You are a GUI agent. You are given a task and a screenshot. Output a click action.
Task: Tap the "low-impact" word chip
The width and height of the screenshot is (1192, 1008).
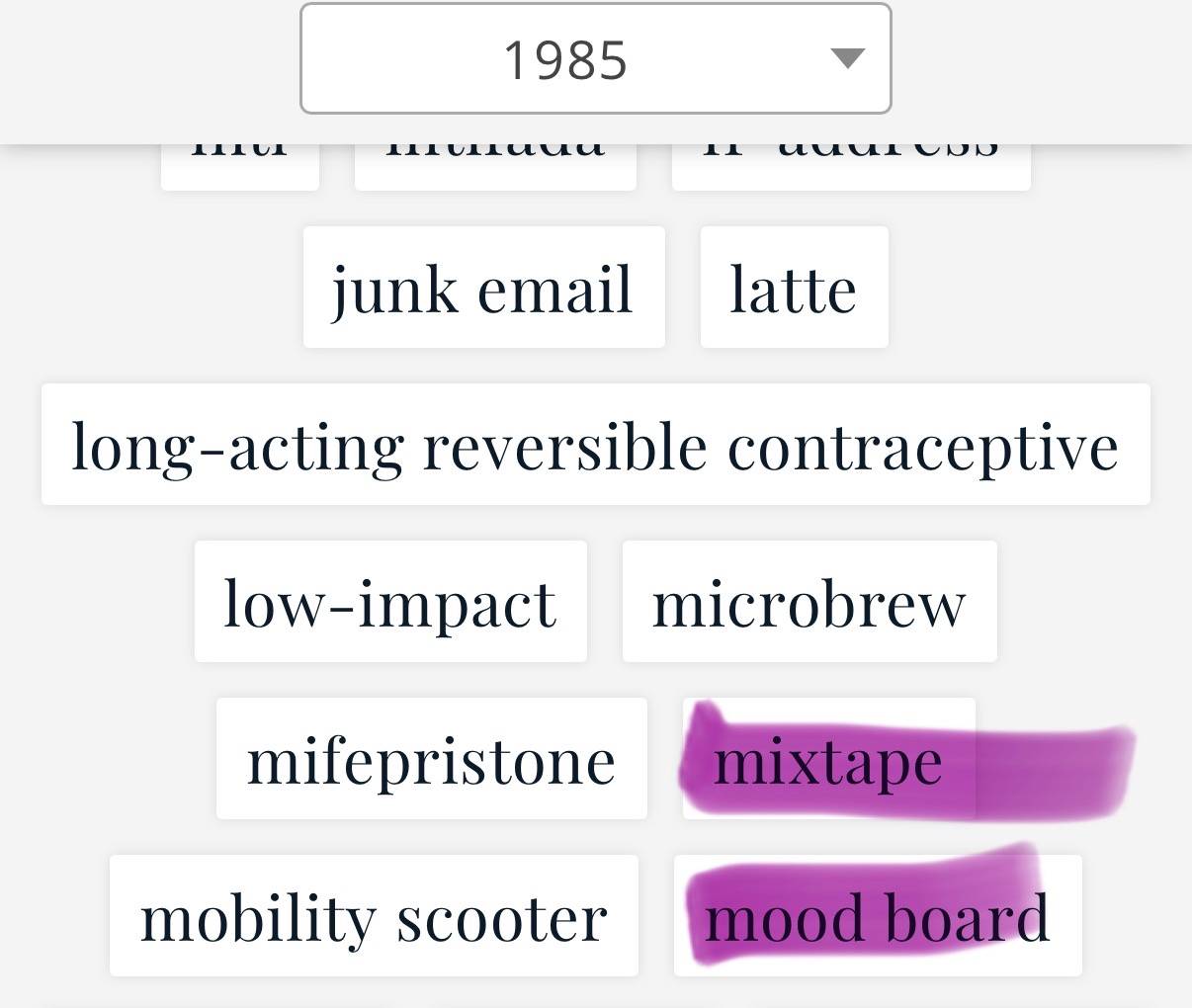pos(390,602)
